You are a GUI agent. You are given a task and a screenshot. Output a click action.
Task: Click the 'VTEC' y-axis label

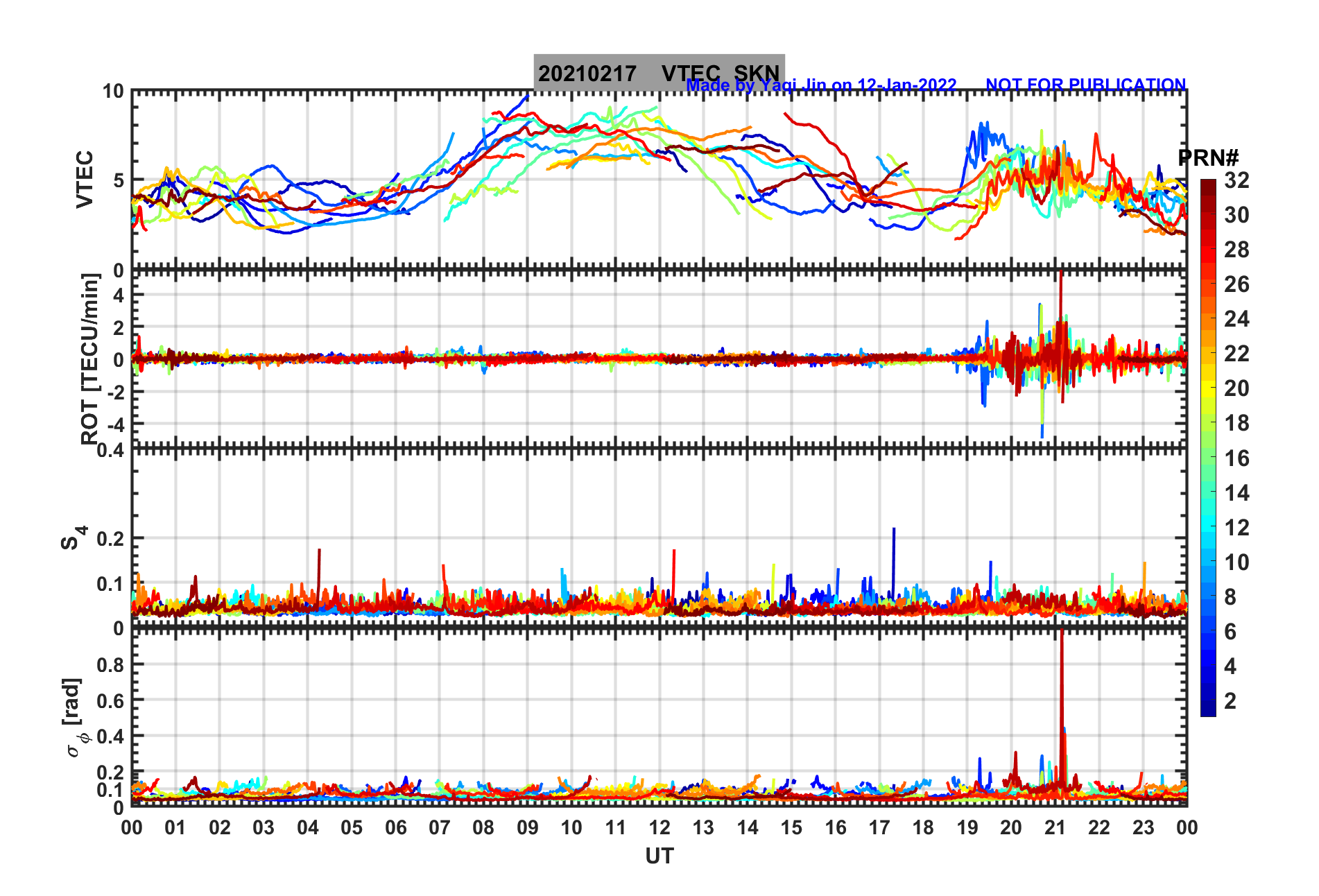[x=85, y=179]
